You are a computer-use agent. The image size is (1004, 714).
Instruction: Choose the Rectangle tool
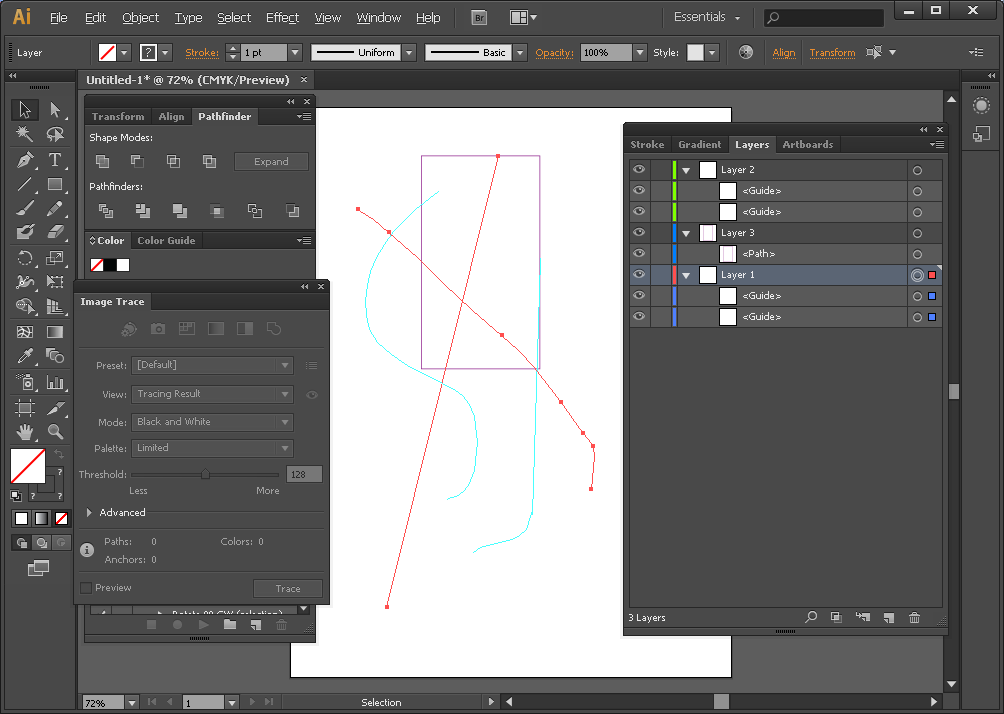[x=55, y=184]
